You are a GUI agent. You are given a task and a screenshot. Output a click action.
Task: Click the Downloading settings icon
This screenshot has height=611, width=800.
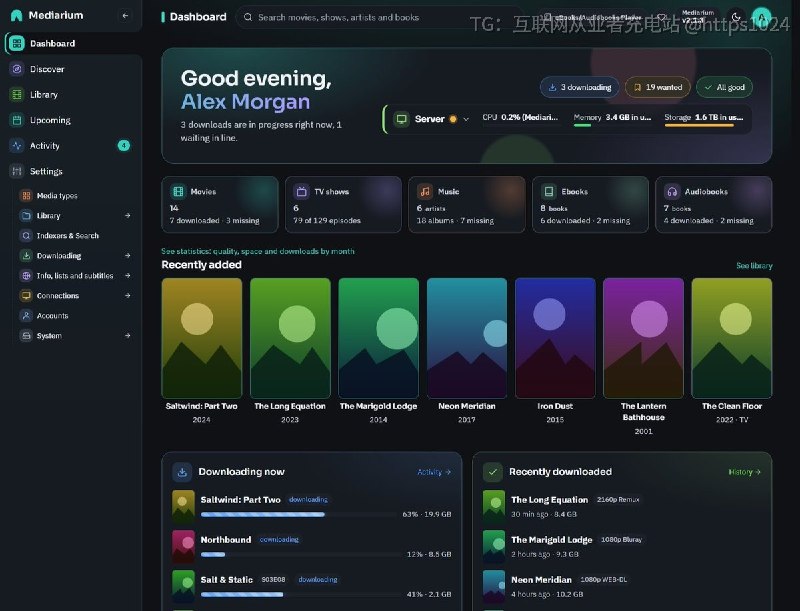[x=26, y=256]
